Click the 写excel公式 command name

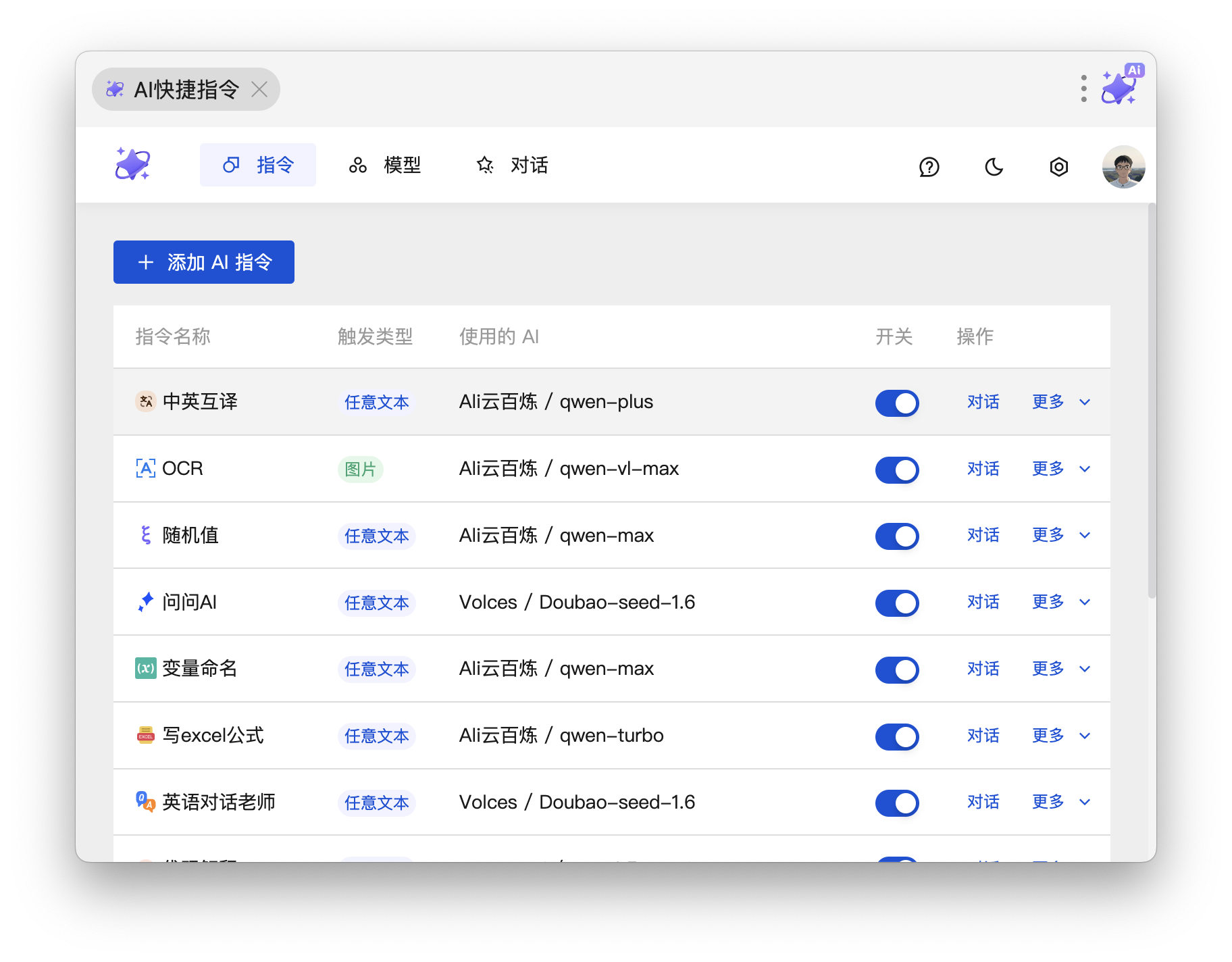pos(213,735)
